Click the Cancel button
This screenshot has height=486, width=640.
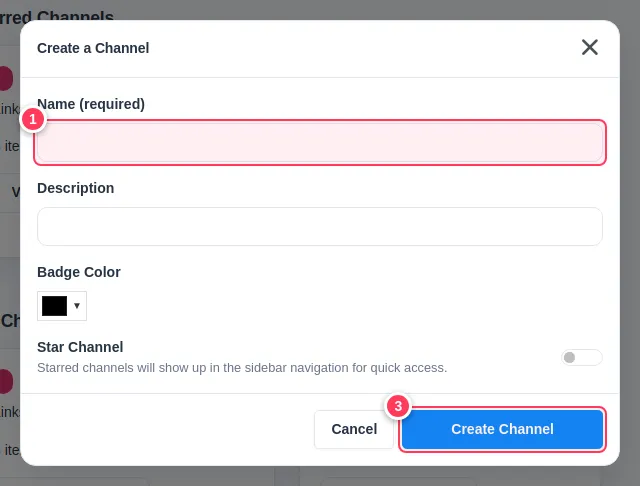pyautogui.click(x=354, y=429)
